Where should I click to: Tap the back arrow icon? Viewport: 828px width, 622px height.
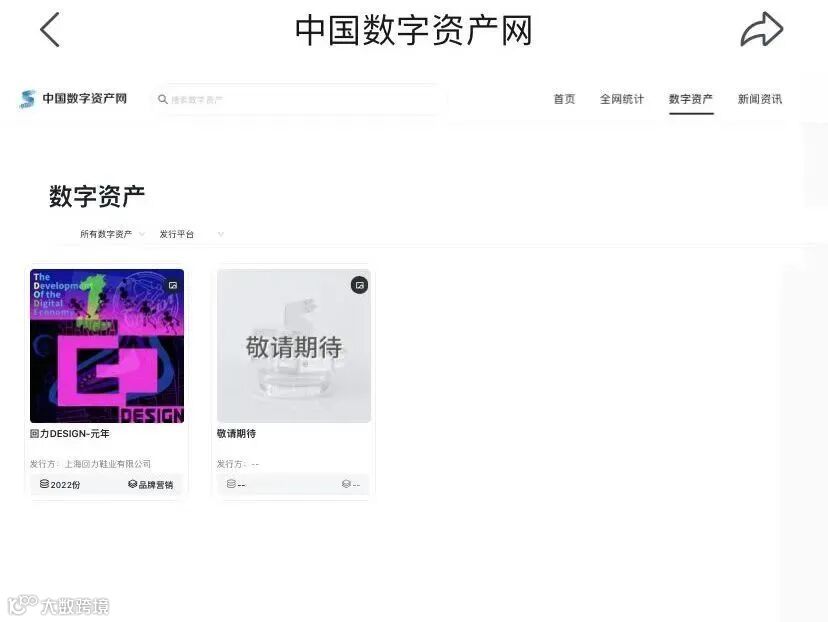[x=50, y=30]
